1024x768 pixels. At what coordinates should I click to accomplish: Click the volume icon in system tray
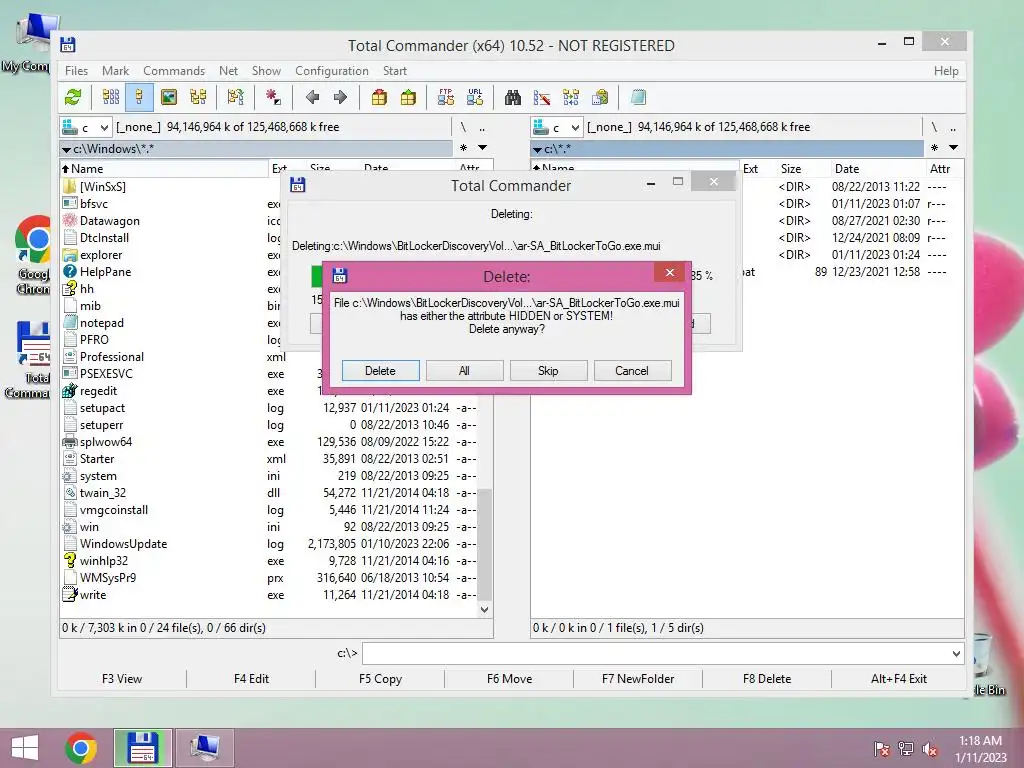[930, 749]
